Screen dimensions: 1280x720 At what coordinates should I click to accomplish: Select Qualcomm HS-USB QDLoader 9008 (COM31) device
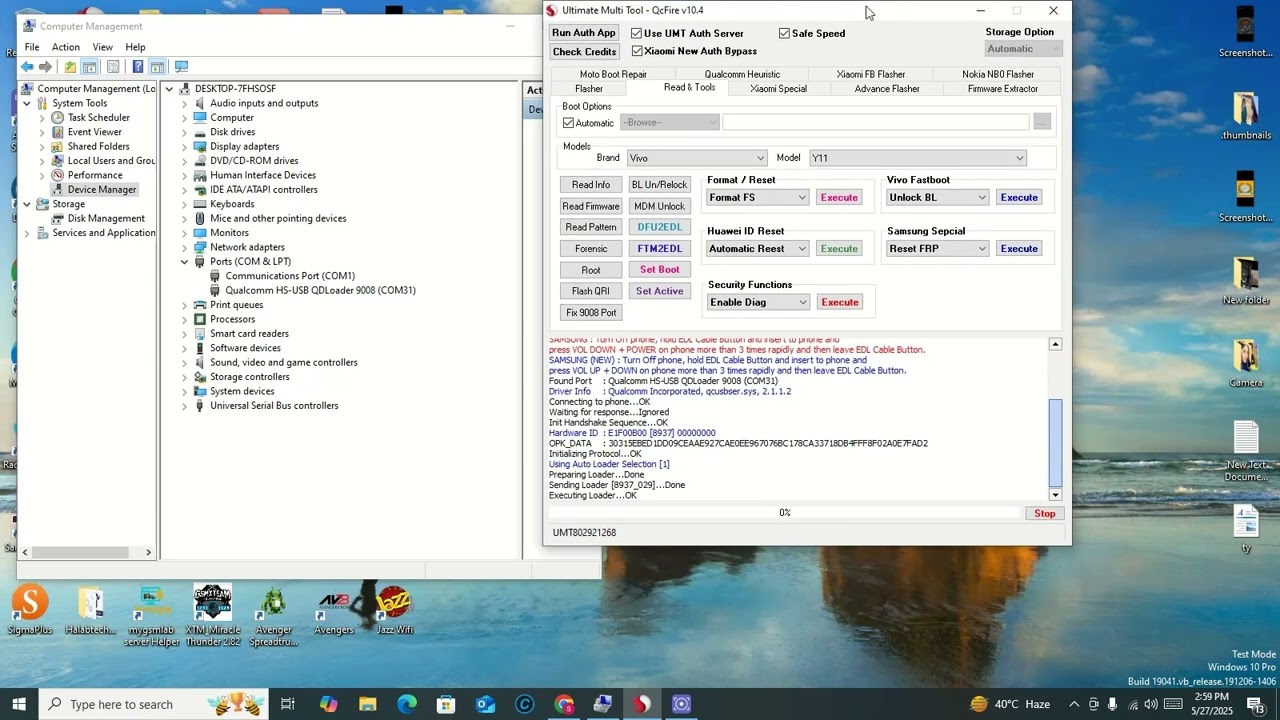(320, 291)
